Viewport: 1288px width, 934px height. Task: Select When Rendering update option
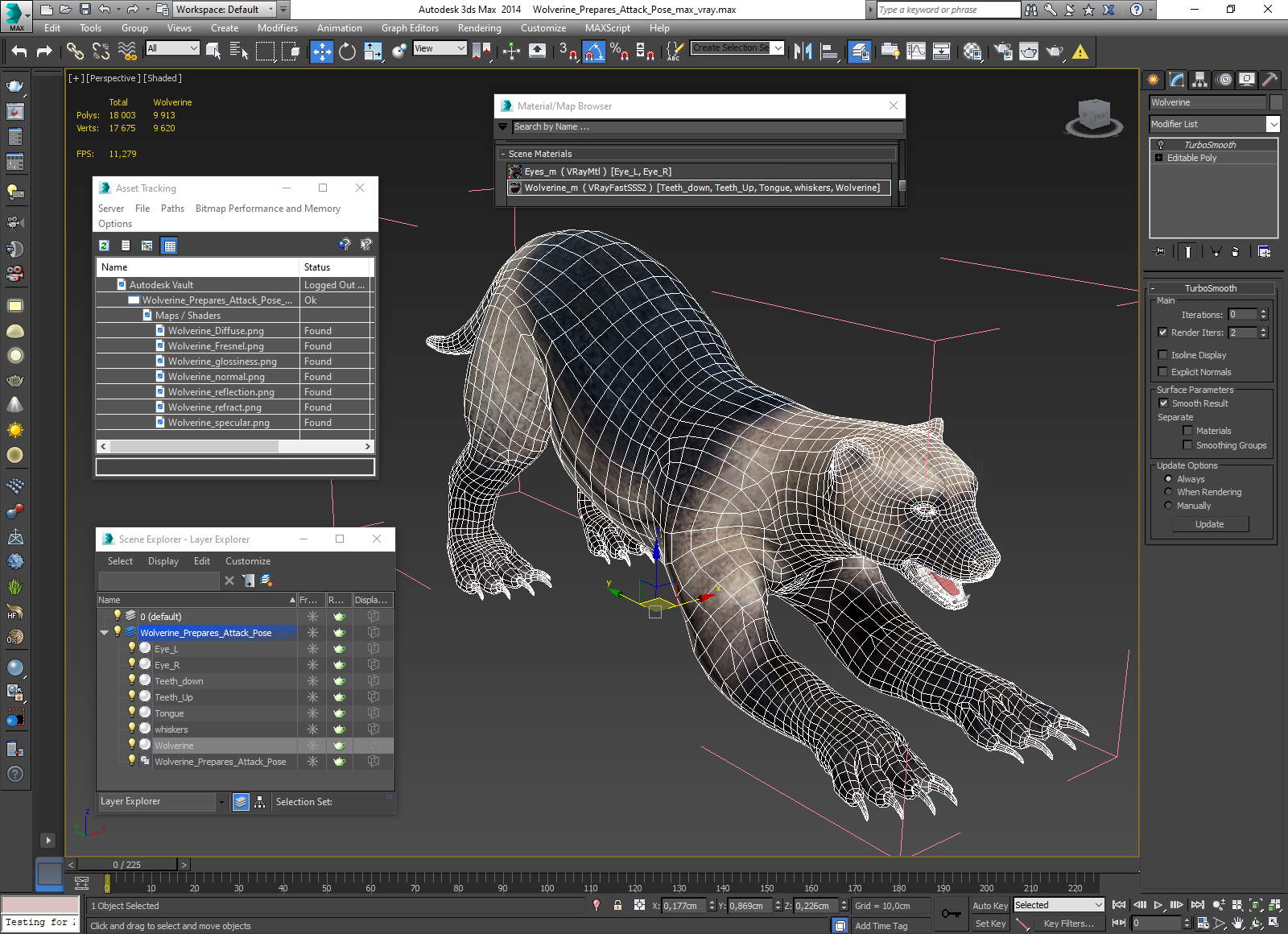[1168, 492]
